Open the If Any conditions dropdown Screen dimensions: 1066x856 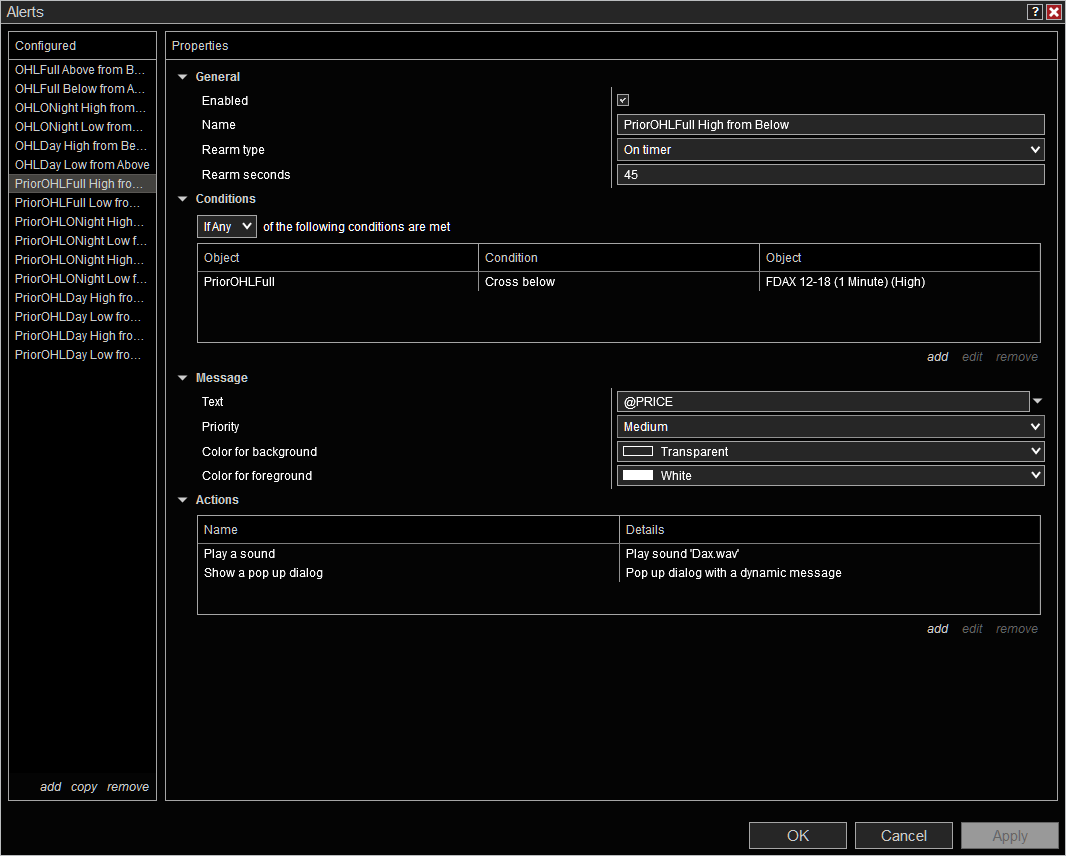coord(227,227)
